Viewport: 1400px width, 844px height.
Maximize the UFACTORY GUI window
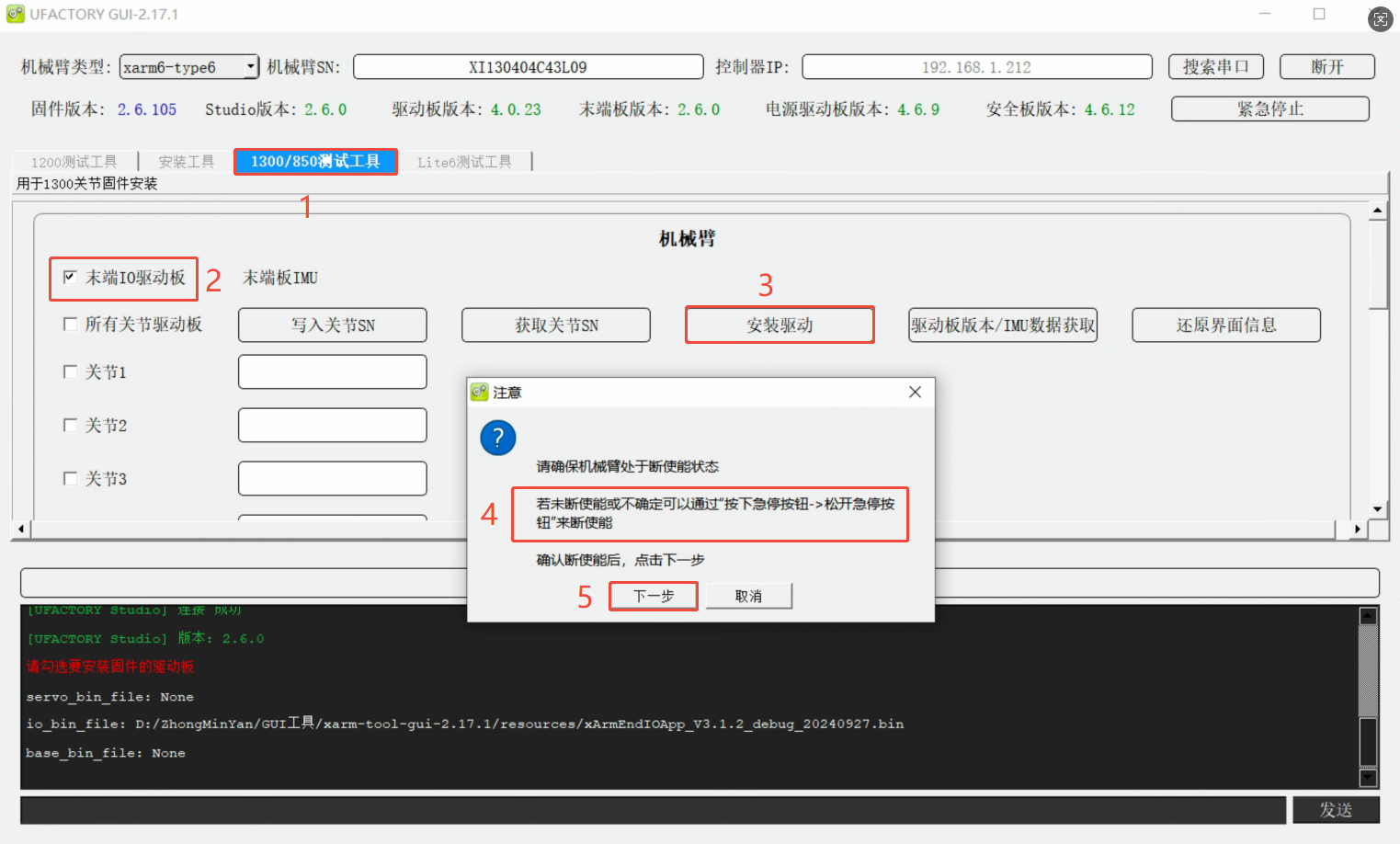click(x=1319, y=14)
